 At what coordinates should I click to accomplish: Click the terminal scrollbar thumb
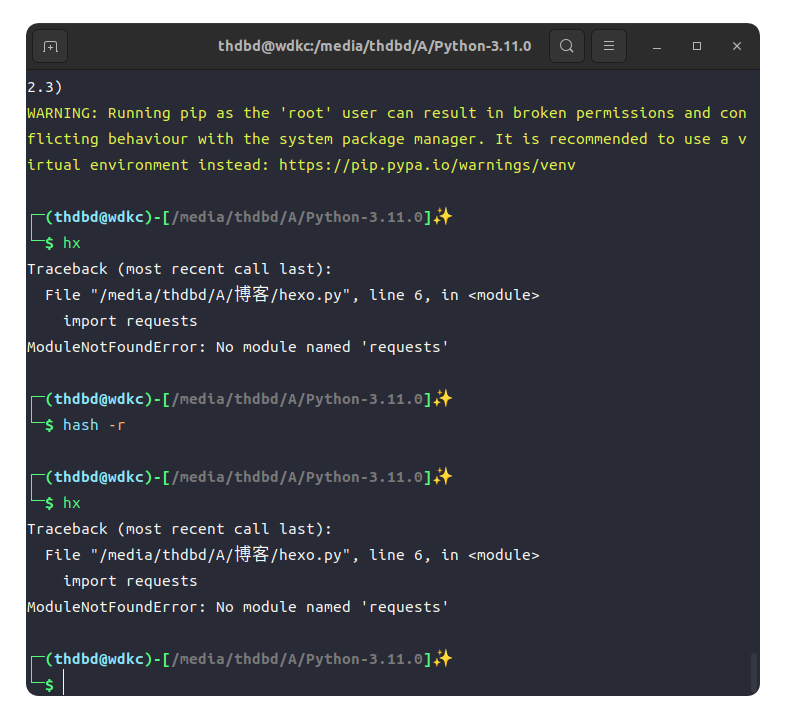coord(753,672)
